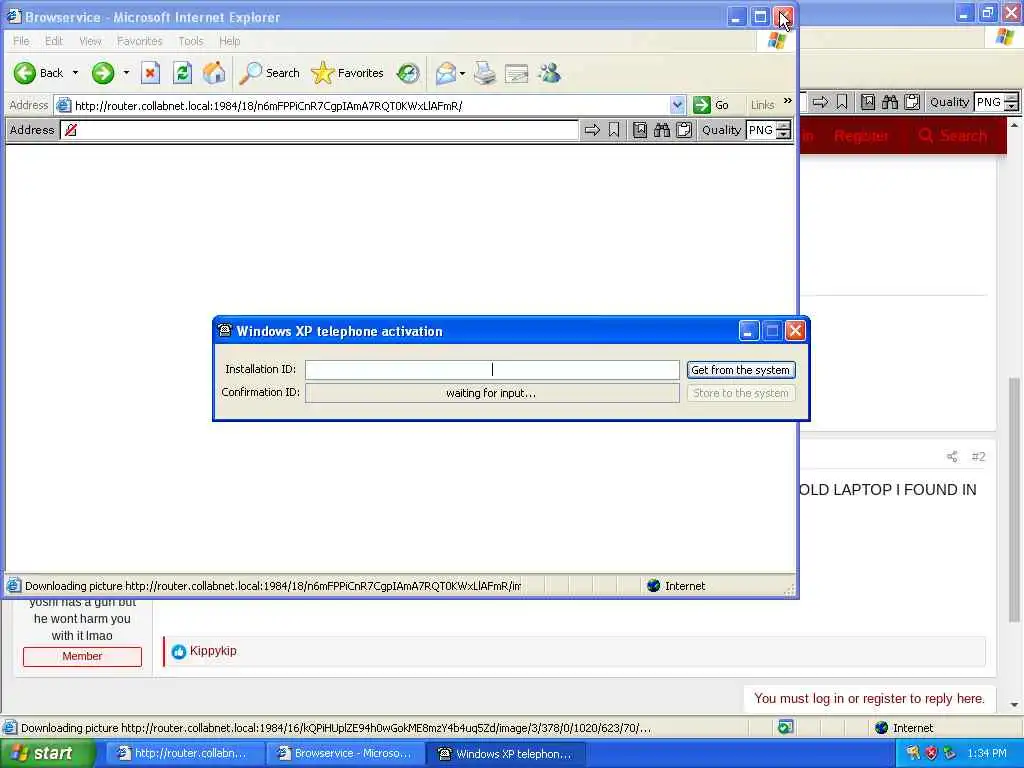Image resolution: width=1024 pixels, height=768 pixels.
Task: Click the Internet zone globe in background status bar
Action: coord(882,728)
